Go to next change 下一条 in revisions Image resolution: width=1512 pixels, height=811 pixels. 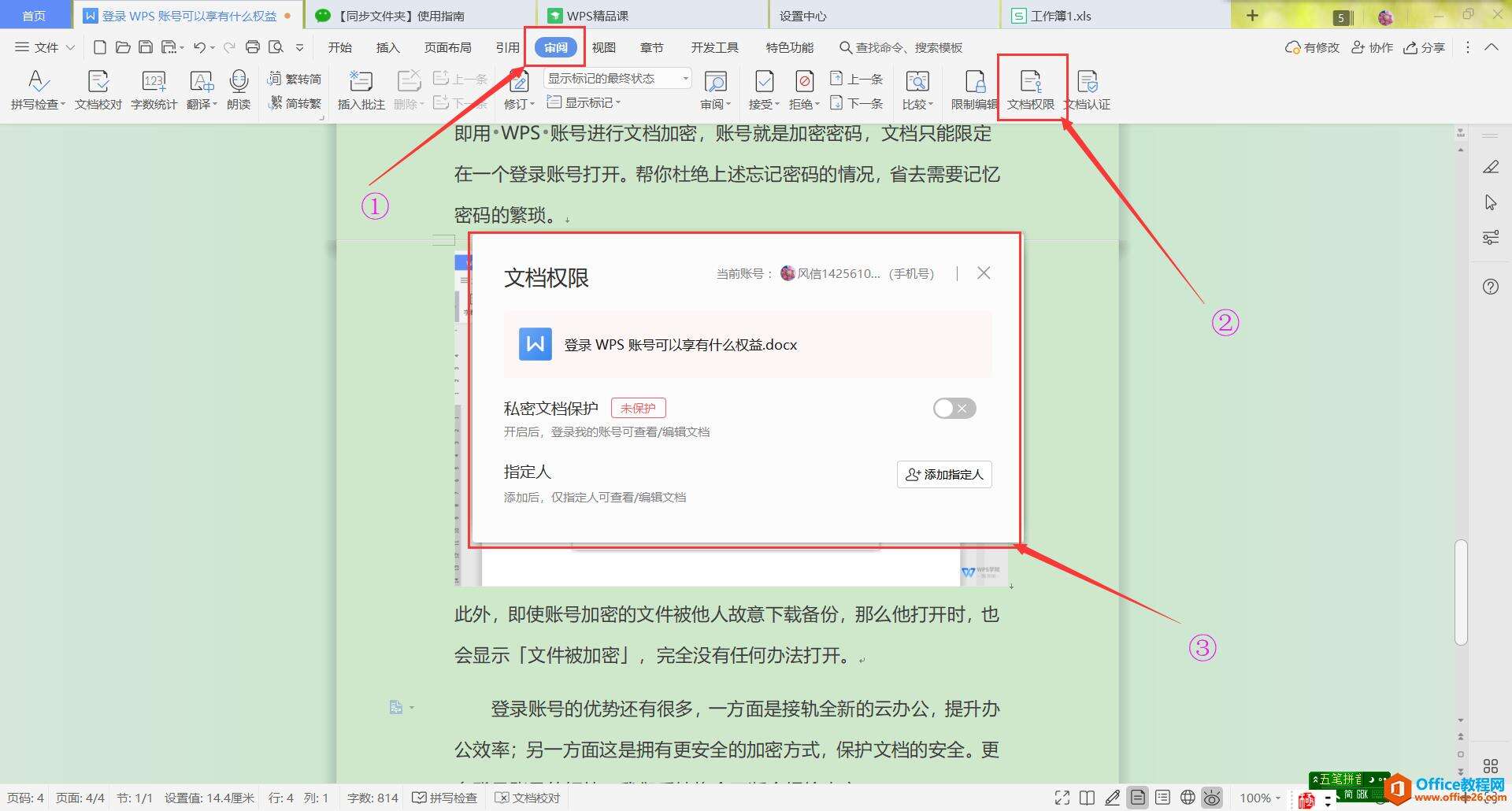click(x=857, y=103)
